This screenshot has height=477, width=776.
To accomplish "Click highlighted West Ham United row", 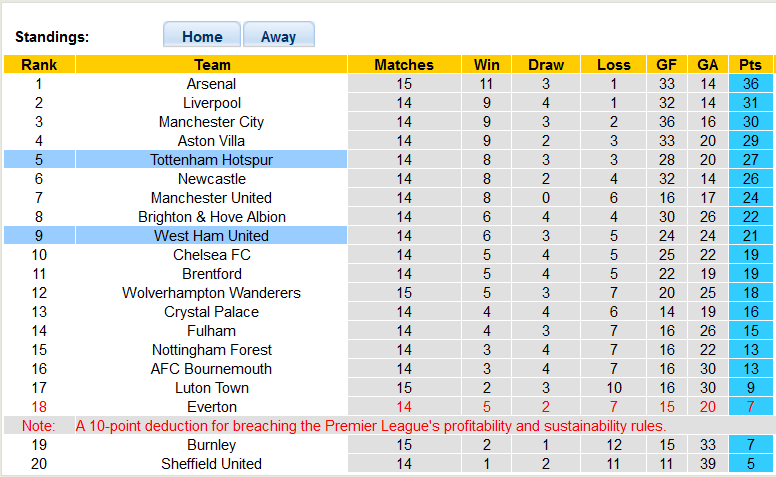I will point(211,236).
